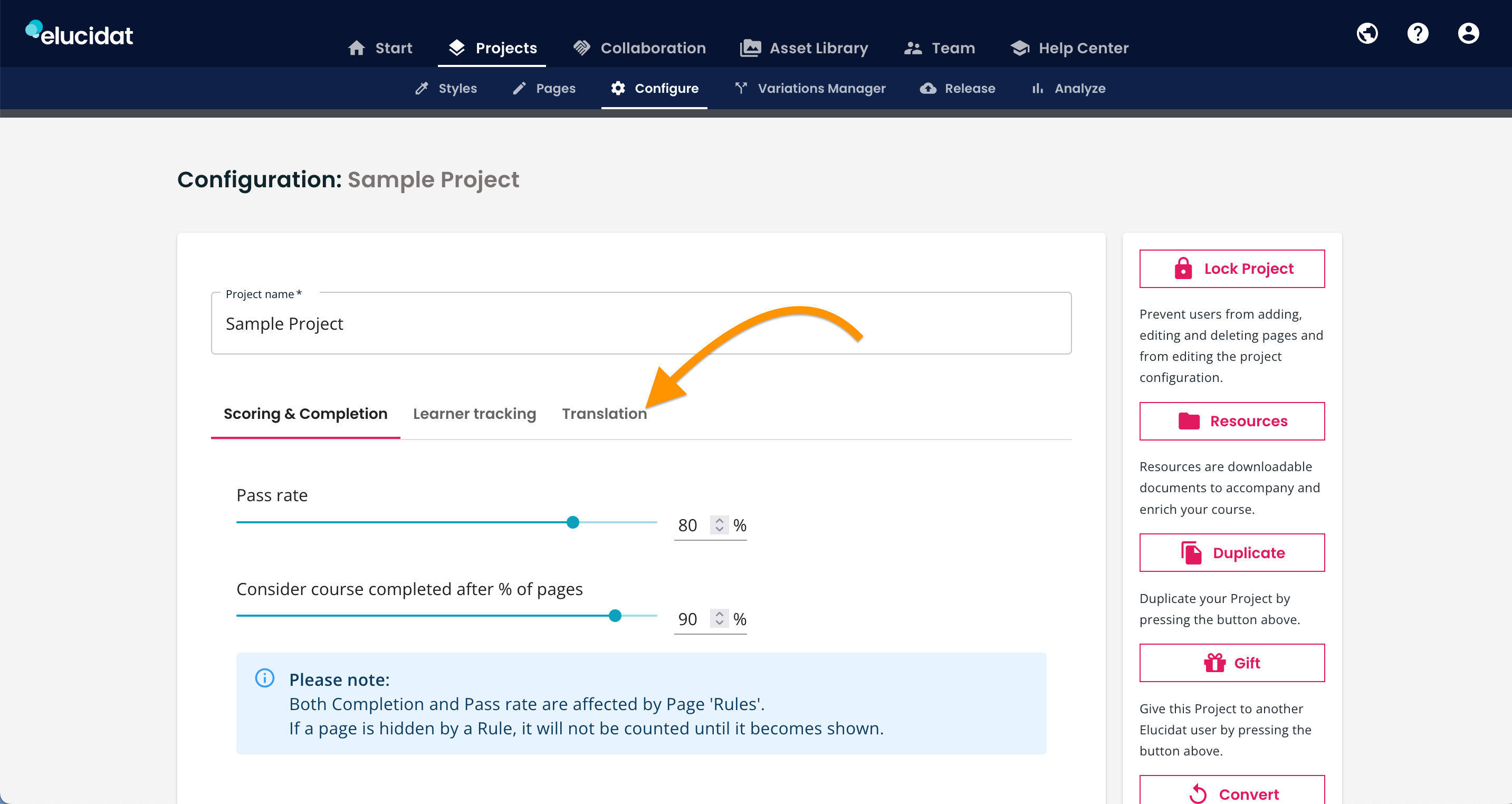Viewport: 1512px width, 804px height.
Task: Select Scoring & Completion tab
Action: coord(305,414)
